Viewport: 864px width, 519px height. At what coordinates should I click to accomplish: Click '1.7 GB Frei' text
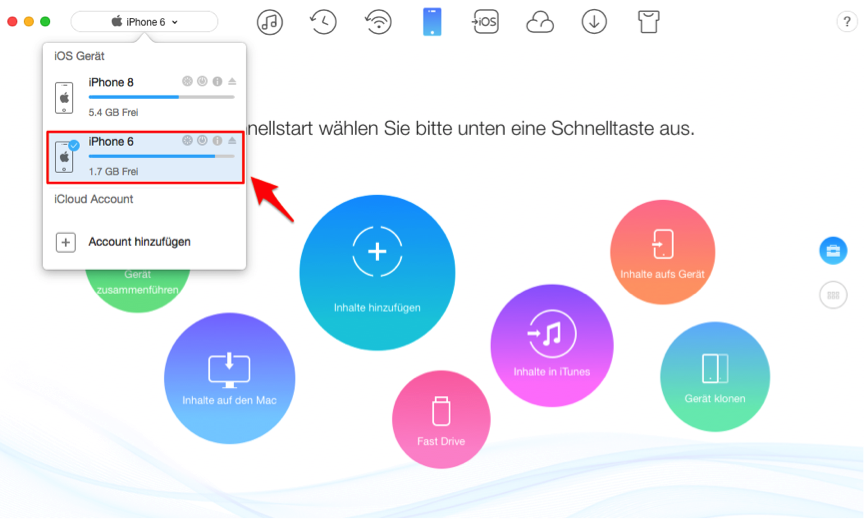(x=114, y=172)
